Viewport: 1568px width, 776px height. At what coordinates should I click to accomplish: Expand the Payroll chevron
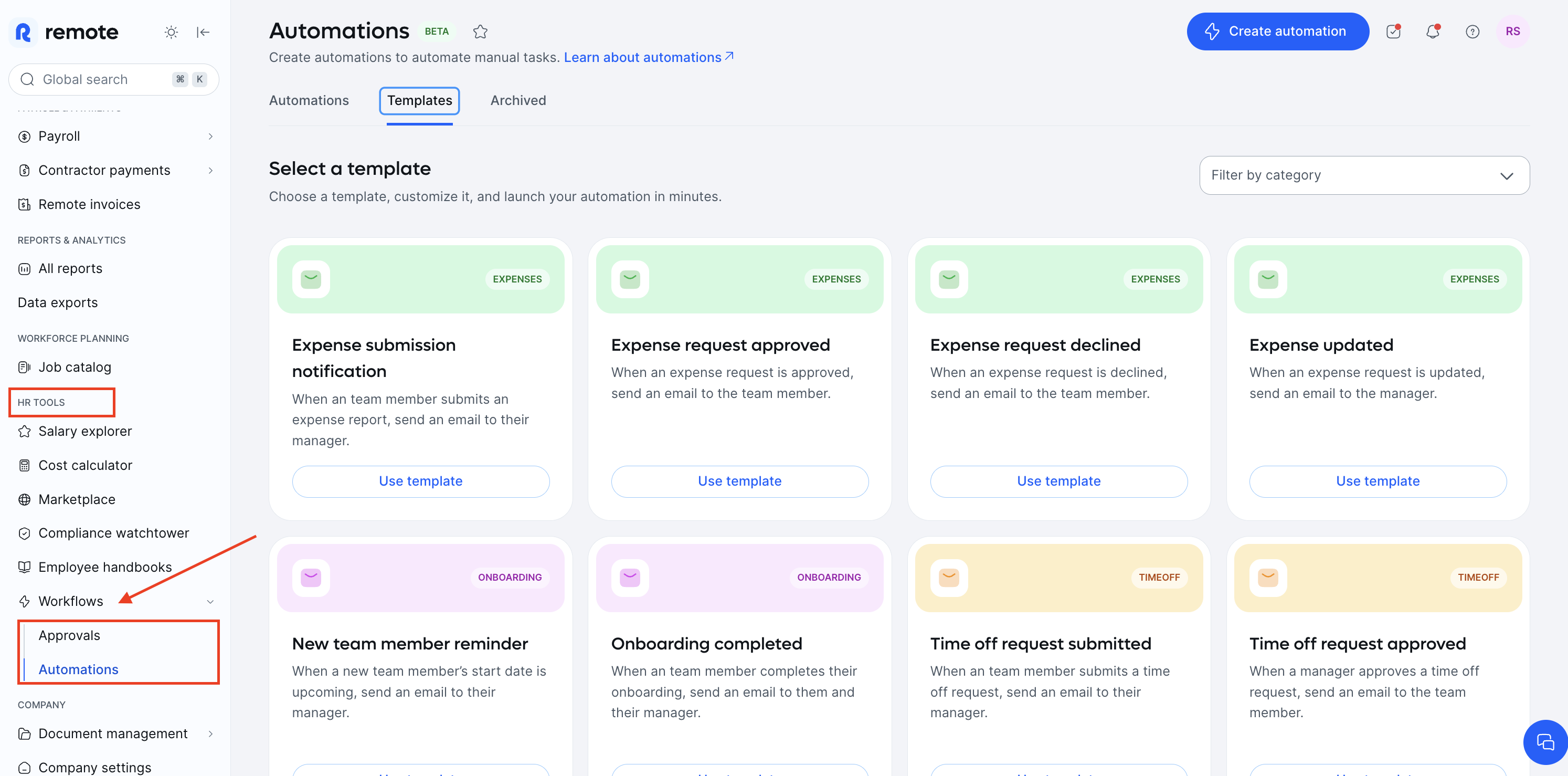pyautogui.click(x=210, y=137)
